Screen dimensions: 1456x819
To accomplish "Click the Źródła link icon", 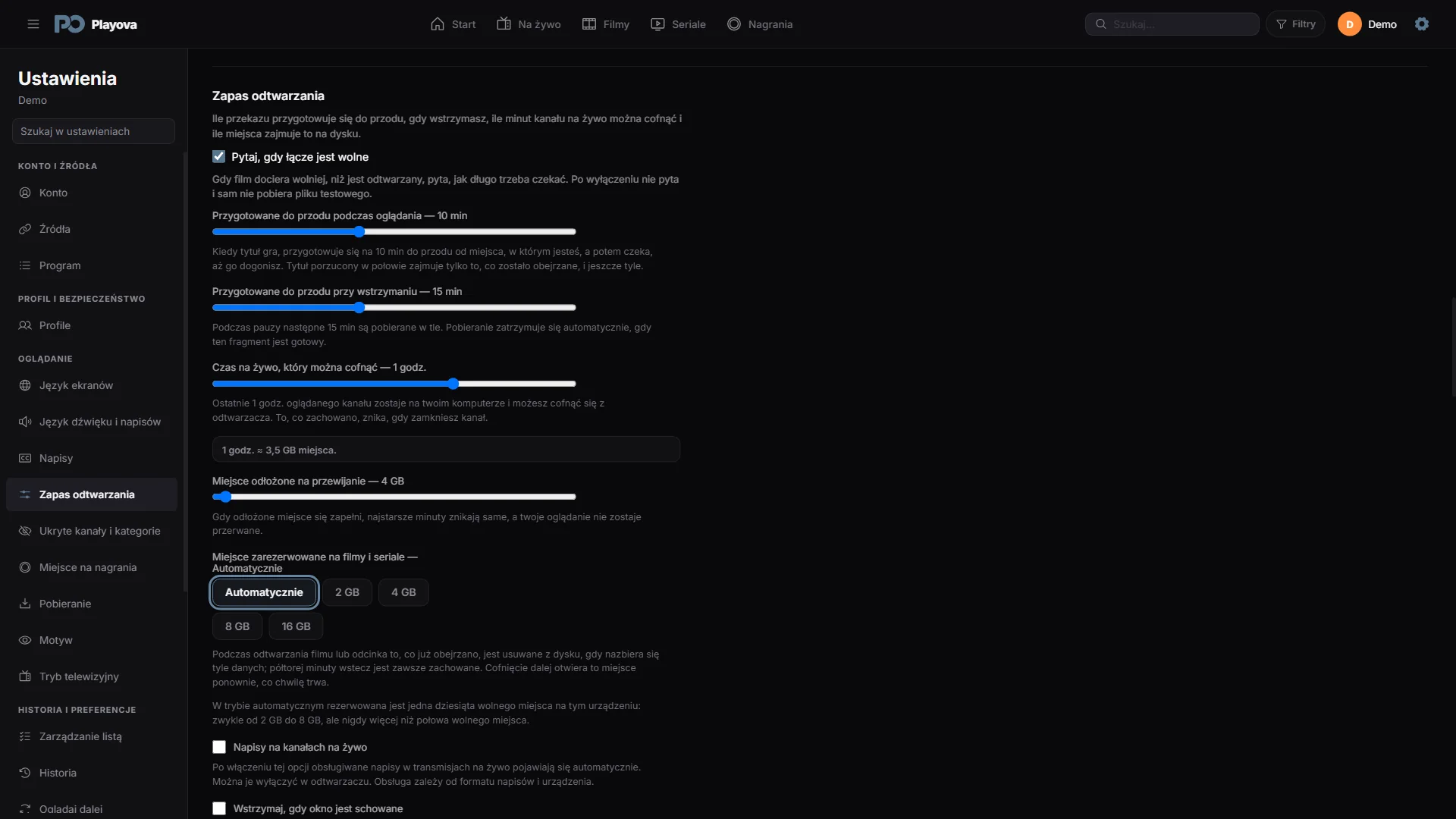I will coord(25,229).
